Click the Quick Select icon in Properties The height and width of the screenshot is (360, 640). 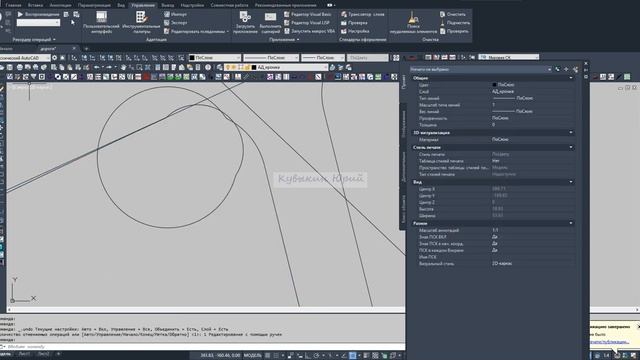[x=576, y=70]
